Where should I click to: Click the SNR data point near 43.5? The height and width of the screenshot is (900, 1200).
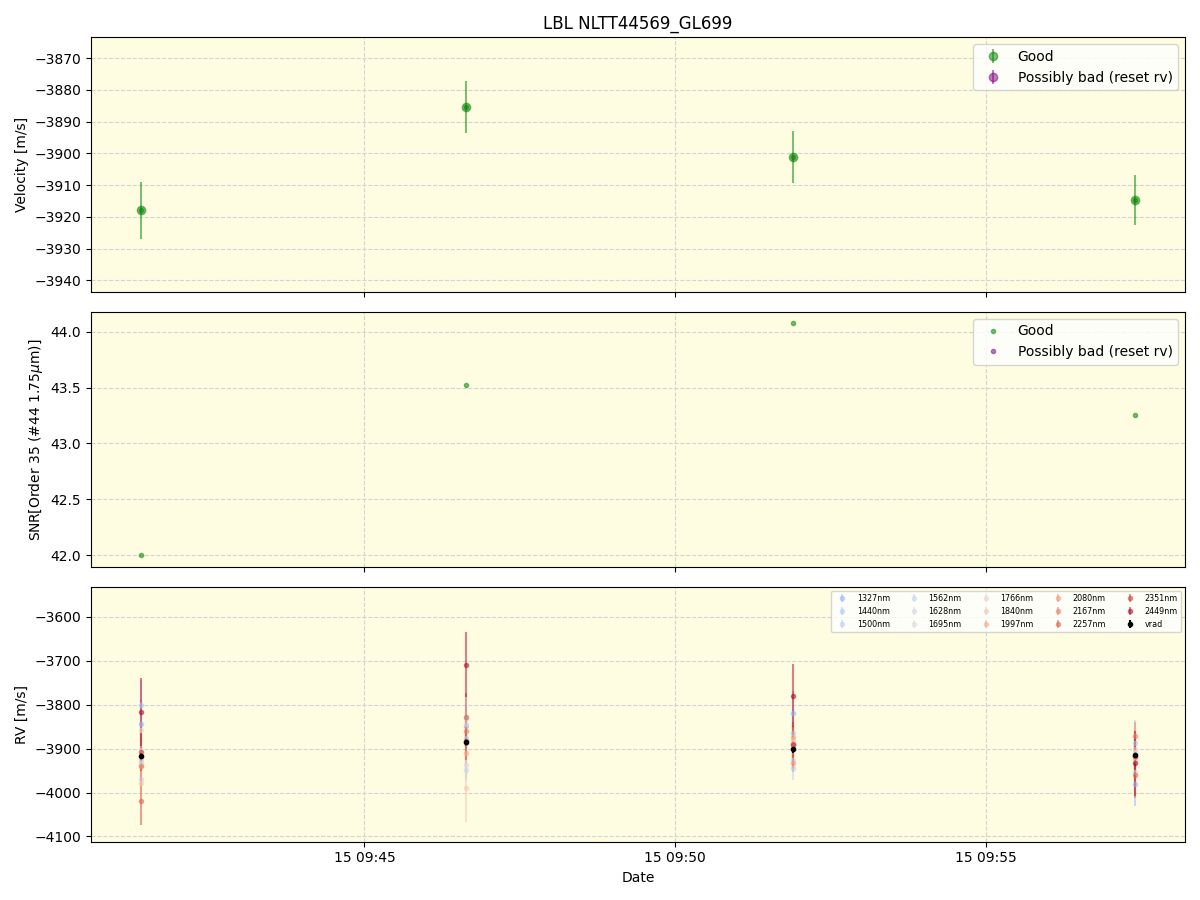466,385
